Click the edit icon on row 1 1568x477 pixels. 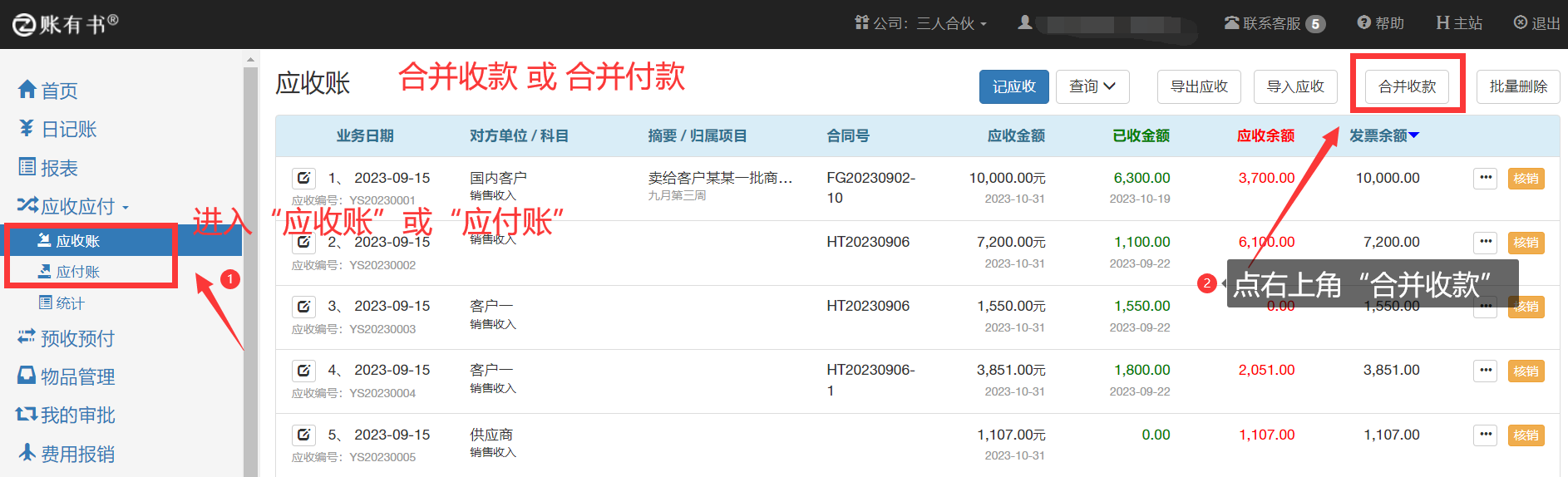tap(303, 178)
